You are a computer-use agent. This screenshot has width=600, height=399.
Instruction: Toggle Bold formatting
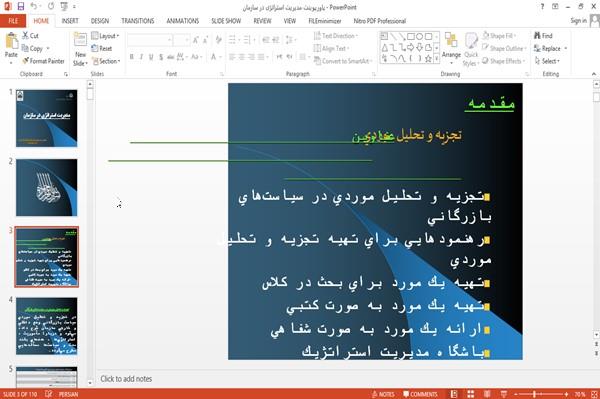coord(132,57)
